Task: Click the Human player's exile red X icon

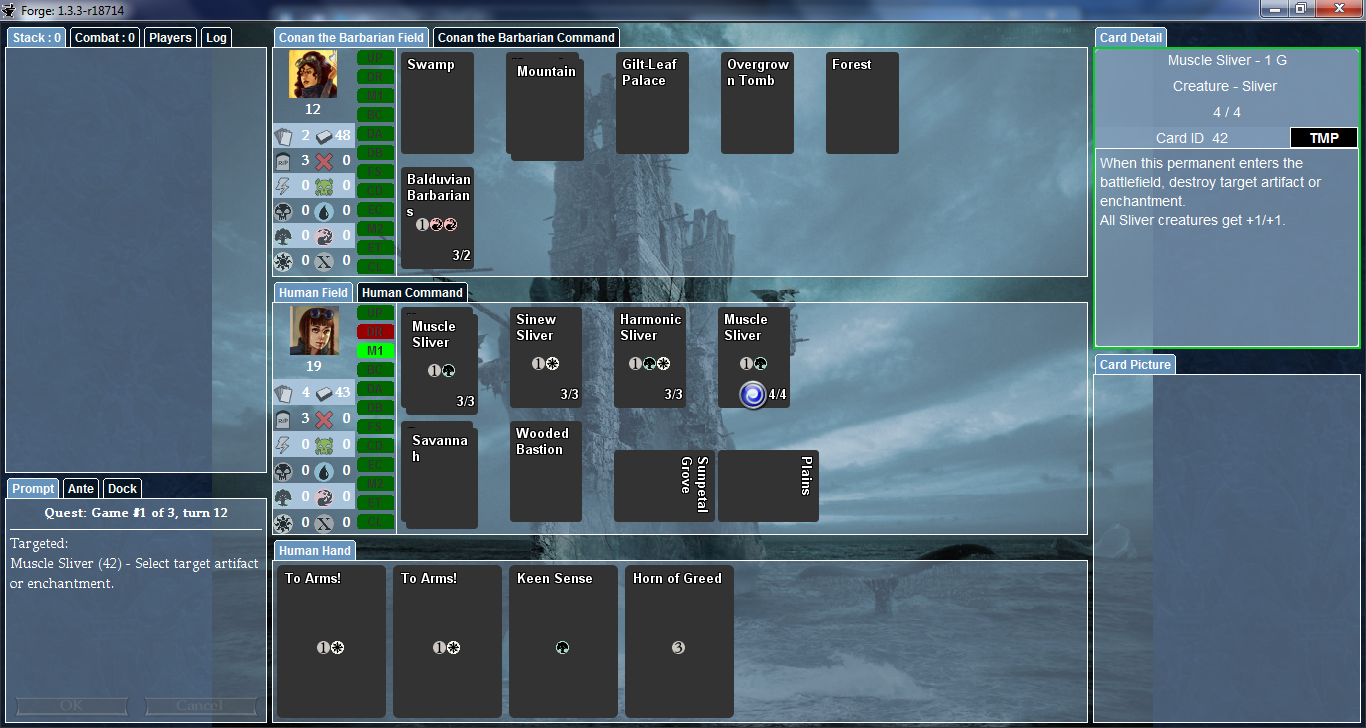Action: click(324, 418)
